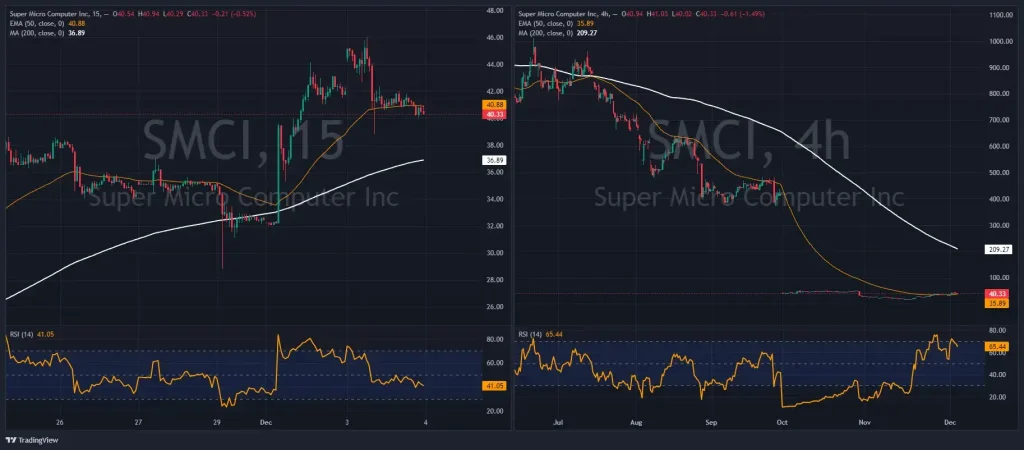The width and height of the screenshot is (1024, 450).
Task: Click the orange 40.88 EMA price tag
Action: pyautogui.click(x=494, y=104)
